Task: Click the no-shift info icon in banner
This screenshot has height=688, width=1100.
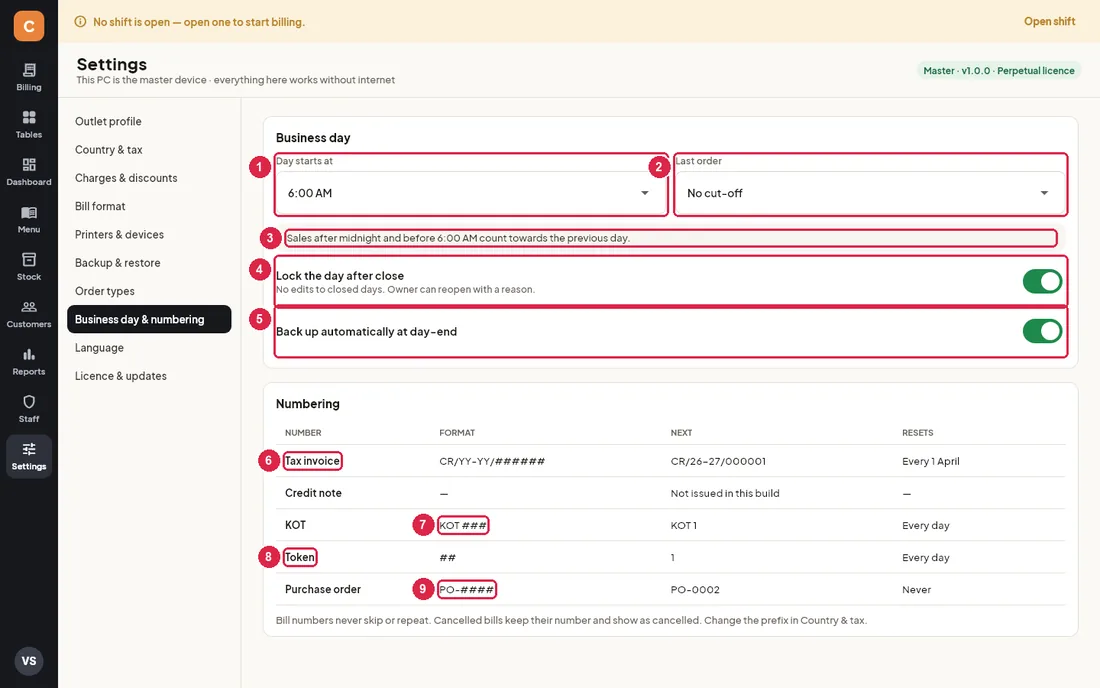Action: [x=81, y=22]
